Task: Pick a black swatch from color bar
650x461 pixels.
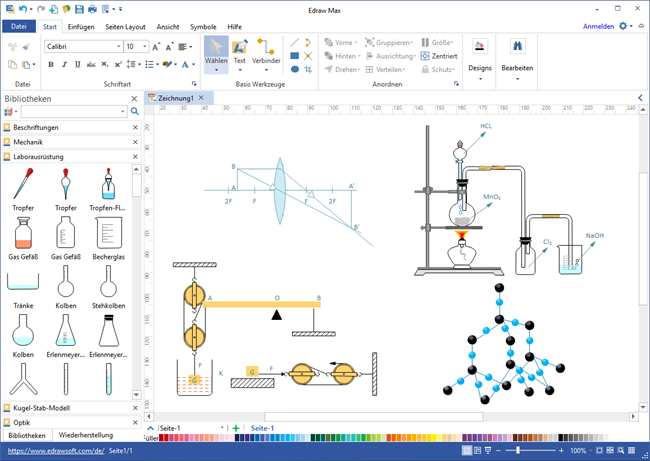Action: [561, 437]
